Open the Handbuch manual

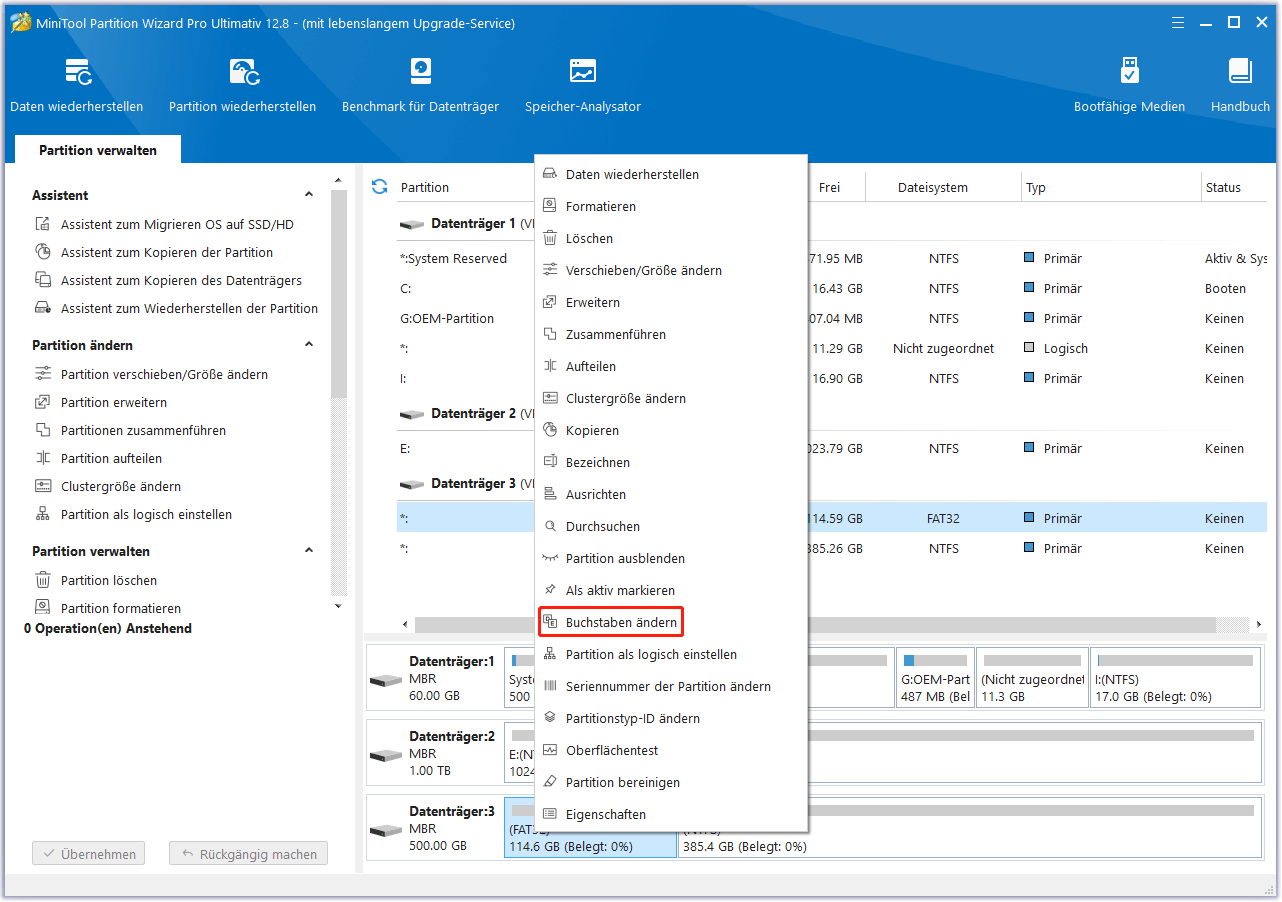pyautogui.click(x=1240, y=85)
